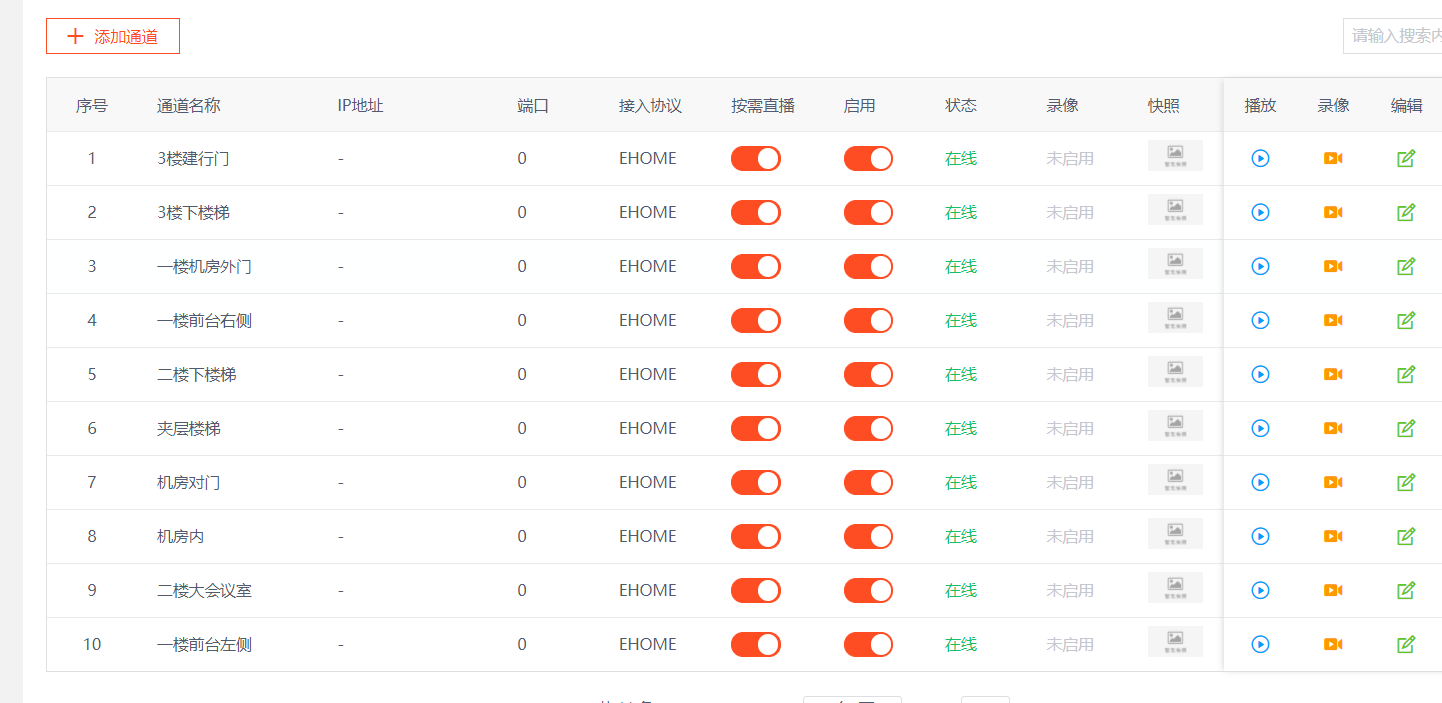
Task: Toggle 按需直播 switch for 3楼建行门
Action: [756, 158]
